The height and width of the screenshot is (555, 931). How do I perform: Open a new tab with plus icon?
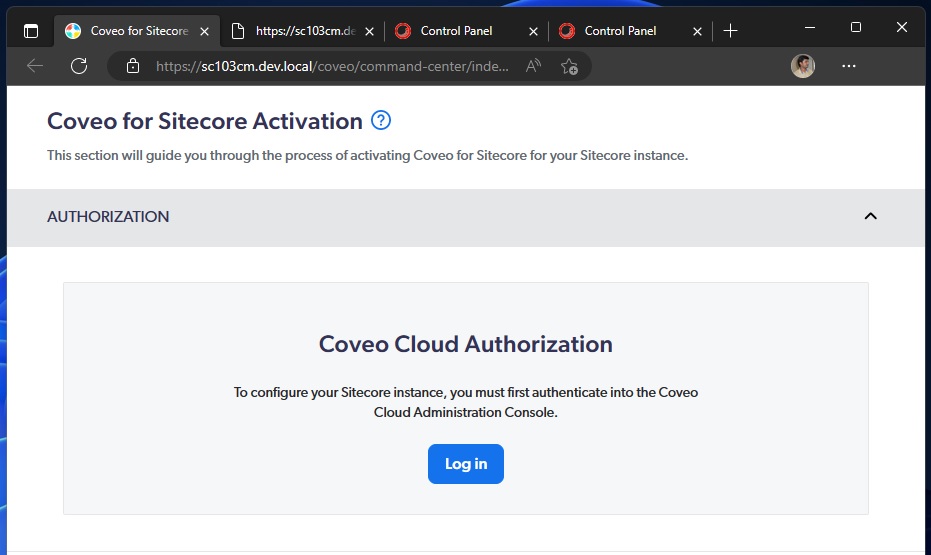730,31
